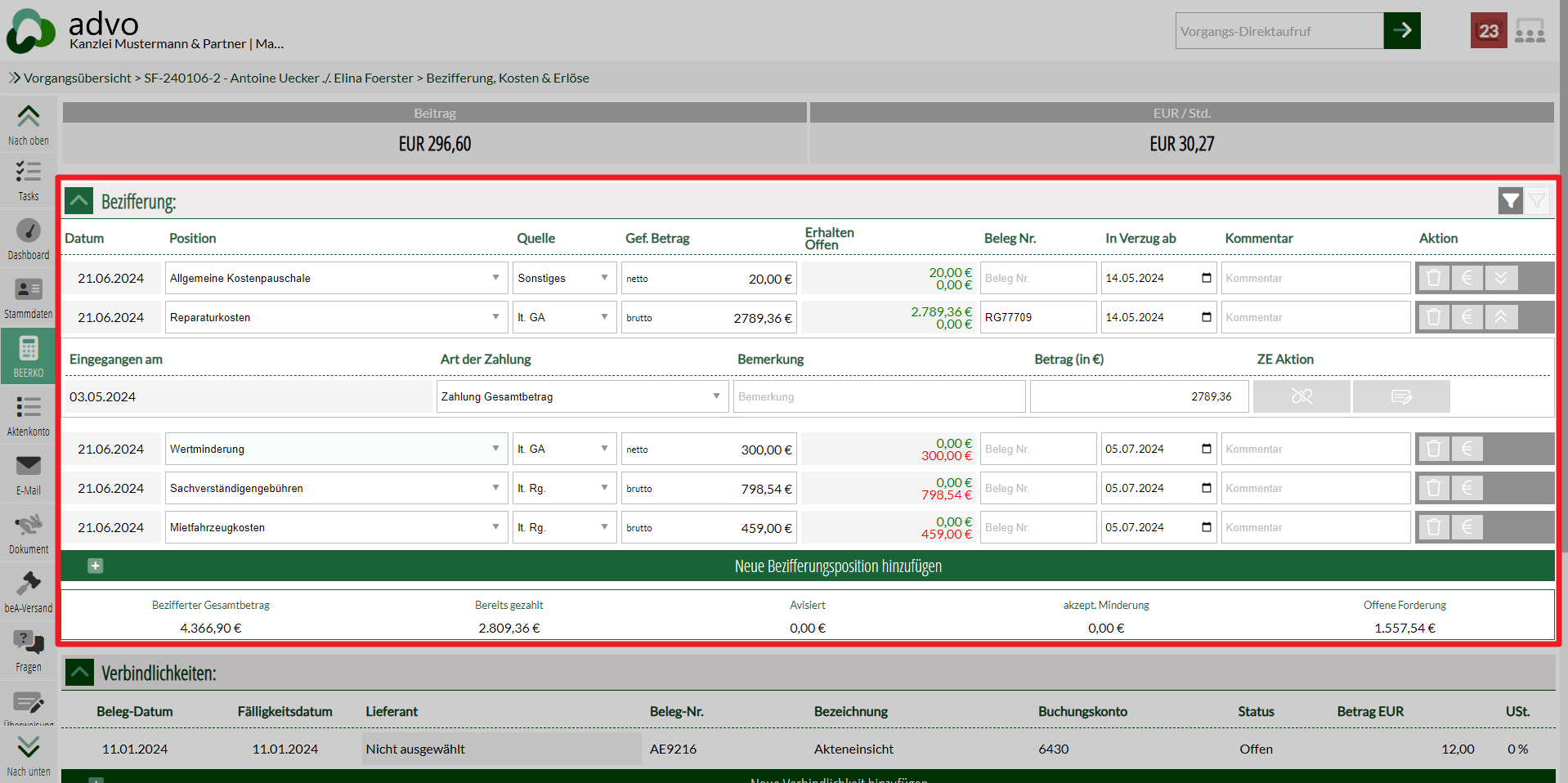1568x783 pixels.
Task: Click the red calendar icon showing 23
Action: [1488, 31]
